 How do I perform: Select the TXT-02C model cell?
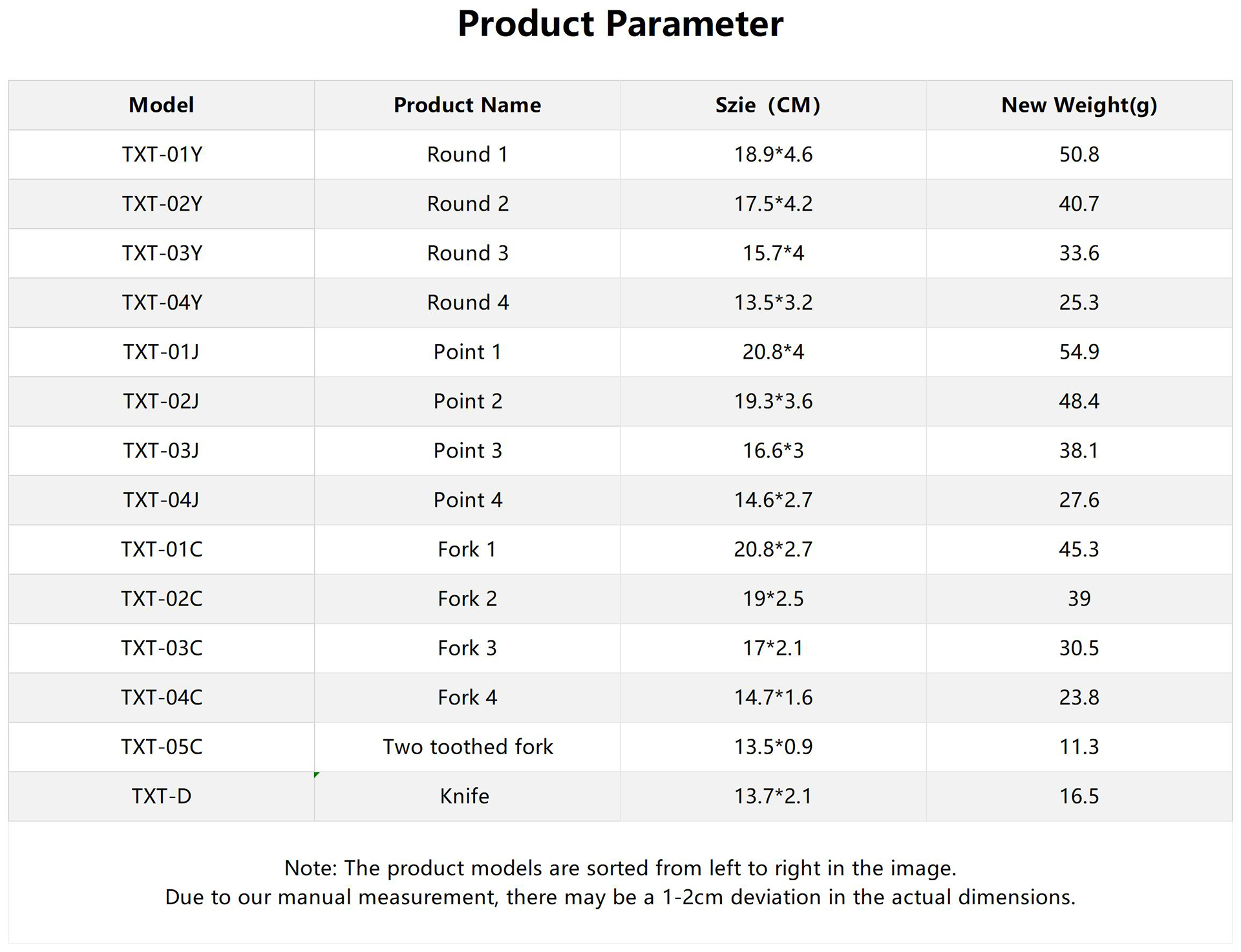(162, 598)
